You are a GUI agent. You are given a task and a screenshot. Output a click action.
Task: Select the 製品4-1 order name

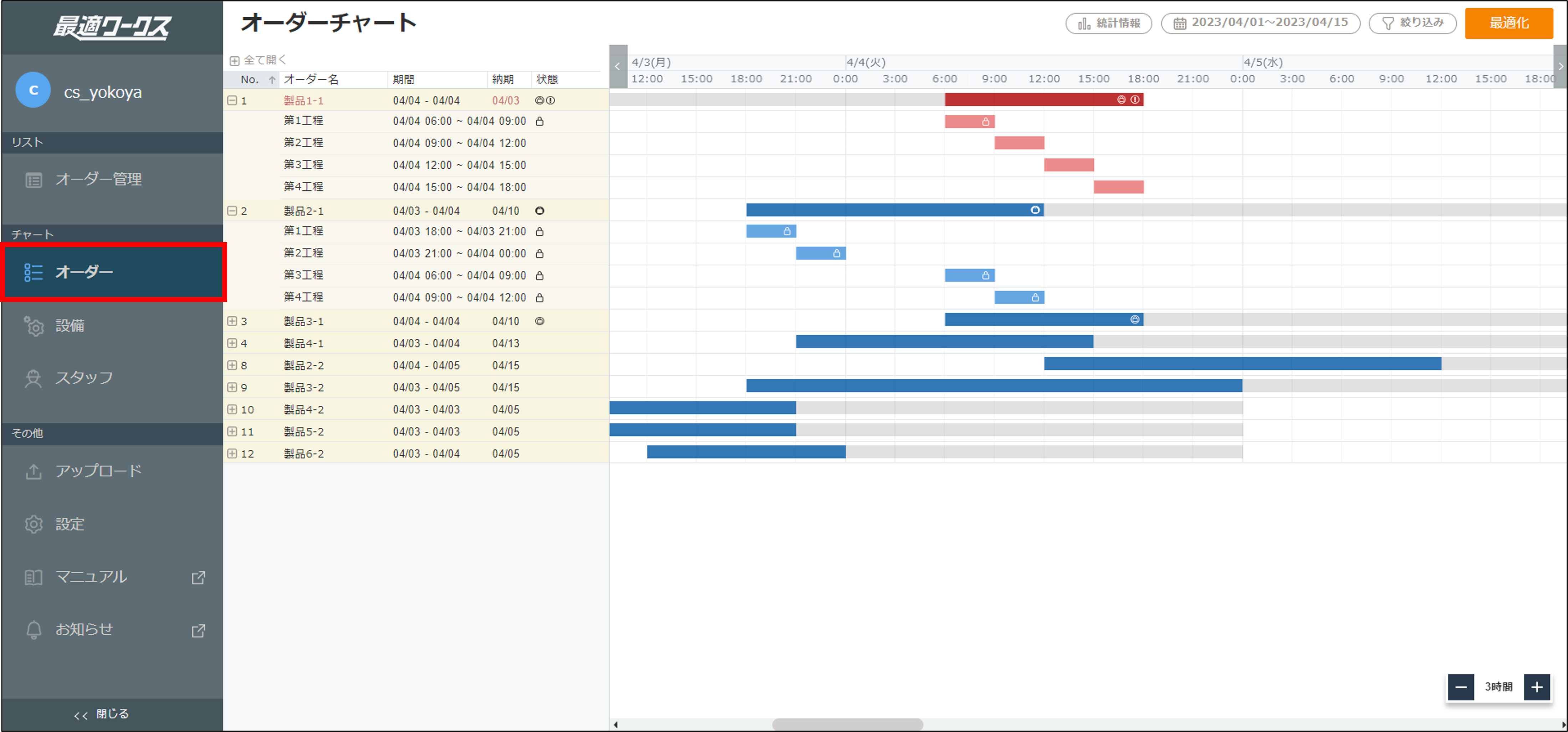tap(304, 343)
